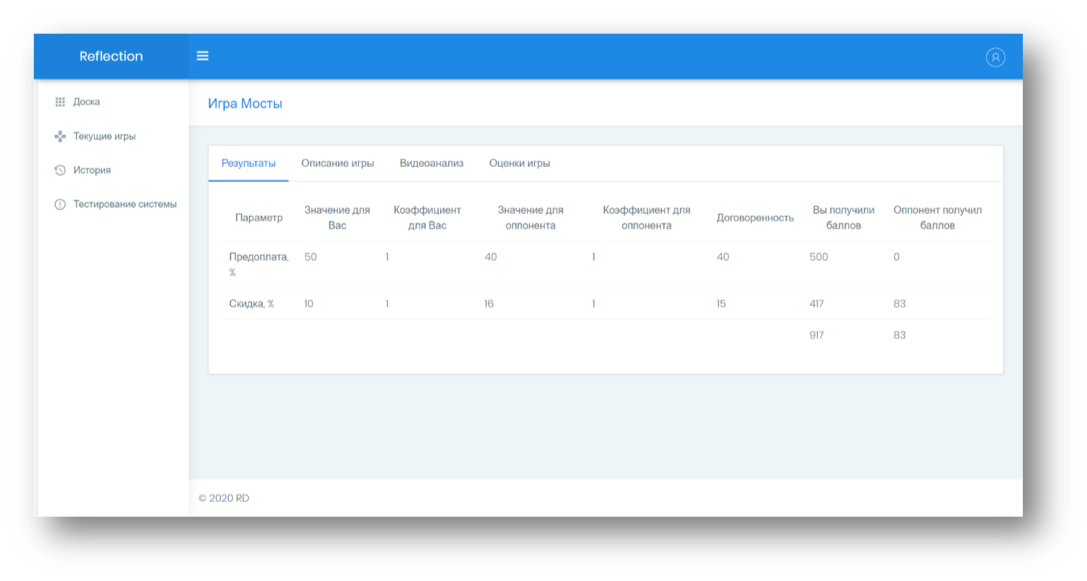This screenshot has width=1087, height=581.
Task: Click agreement value 15 in Скидка row
Action: pos(721,304)
